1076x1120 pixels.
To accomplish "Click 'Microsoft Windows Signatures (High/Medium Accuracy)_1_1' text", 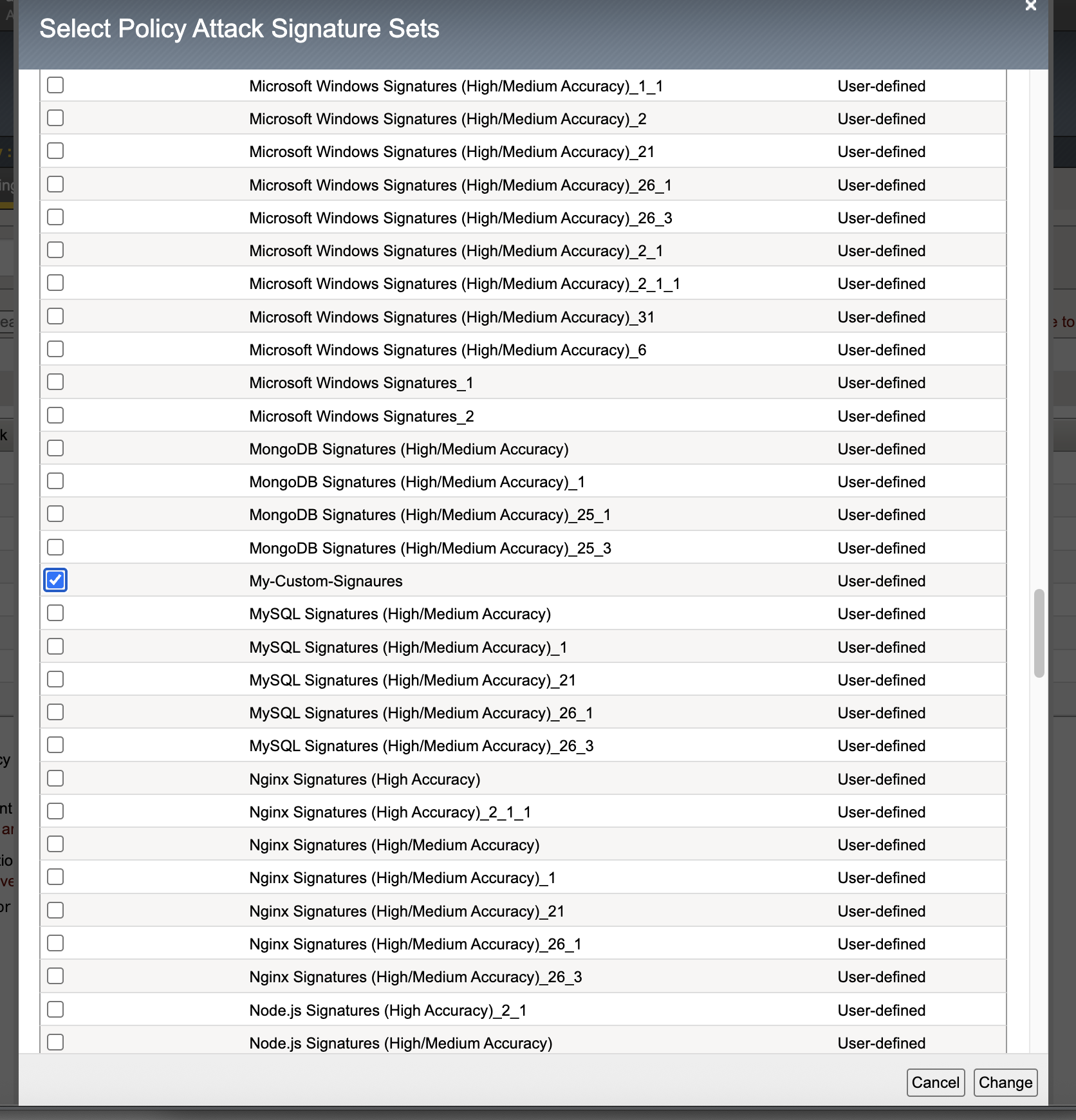I will point(456,86).
